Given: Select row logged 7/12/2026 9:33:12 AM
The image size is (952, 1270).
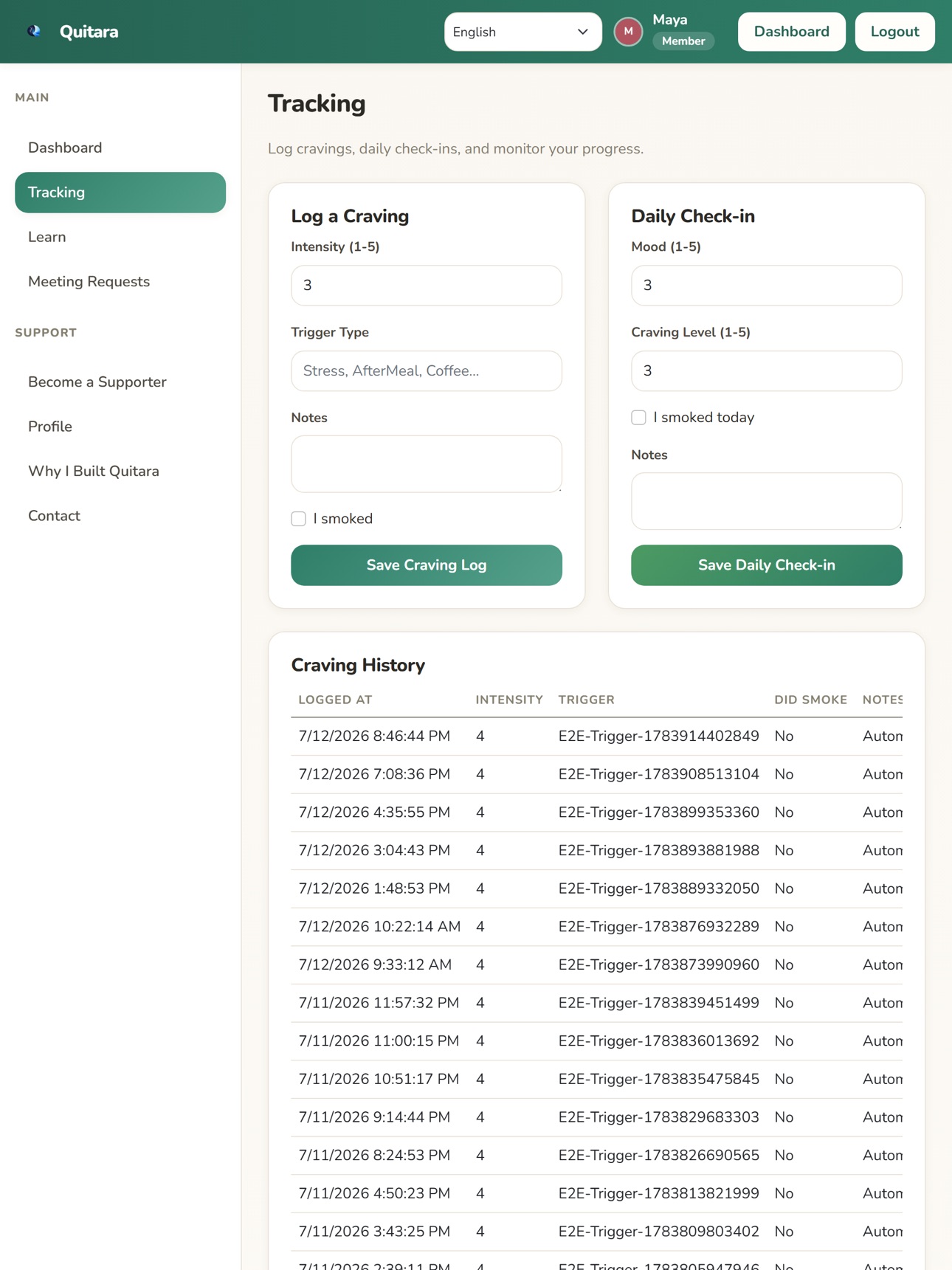Looking at the screenshot, I should coord(596,965).
